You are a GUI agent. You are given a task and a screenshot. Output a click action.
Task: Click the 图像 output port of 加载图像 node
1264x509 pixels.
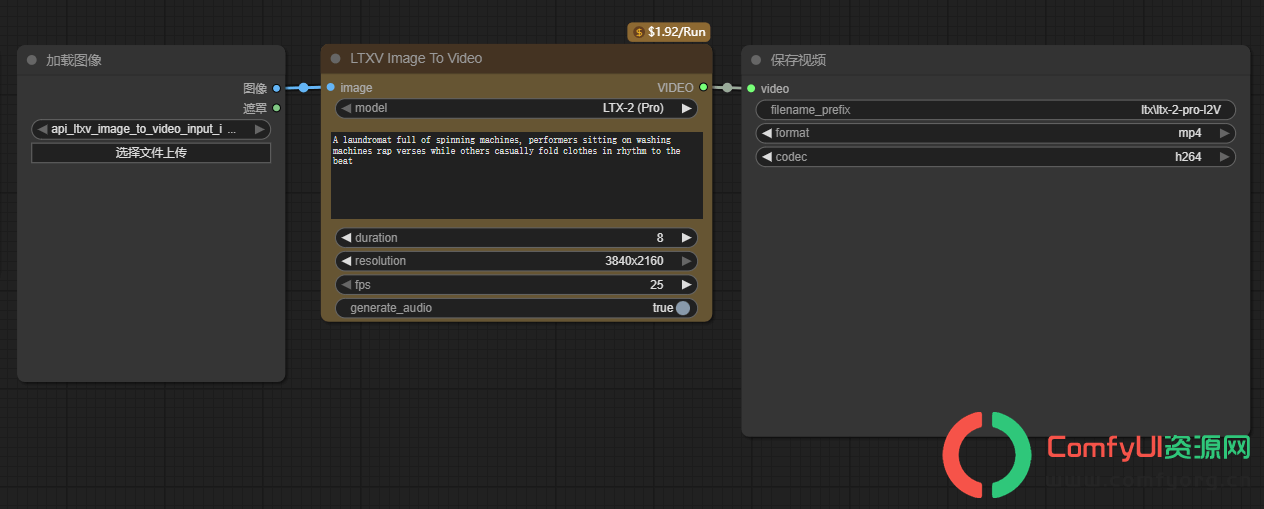(x=277, y=88)
